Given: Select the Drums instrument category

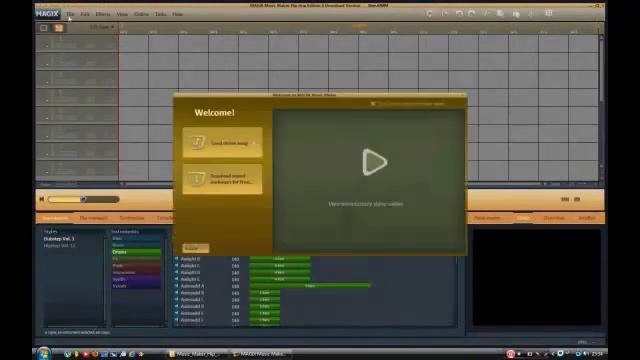Looking at the screenshot, I should tap(136, 252).
